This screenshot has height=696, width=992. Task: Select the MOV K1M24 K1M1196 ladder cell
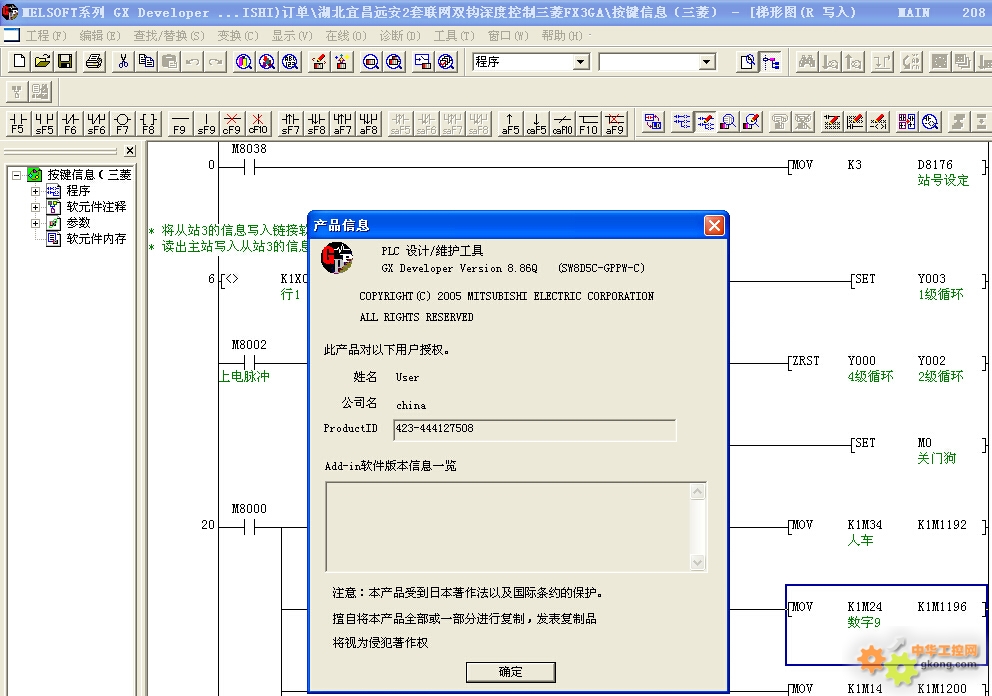tap(886, 625)
